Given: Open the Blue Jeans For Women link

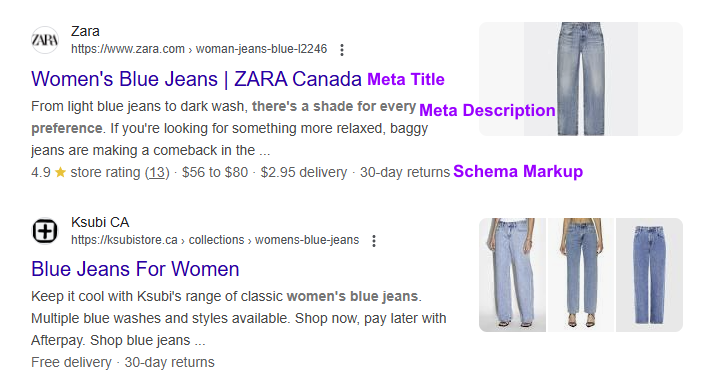Looking at the screenshot, I should click(135, 269).
